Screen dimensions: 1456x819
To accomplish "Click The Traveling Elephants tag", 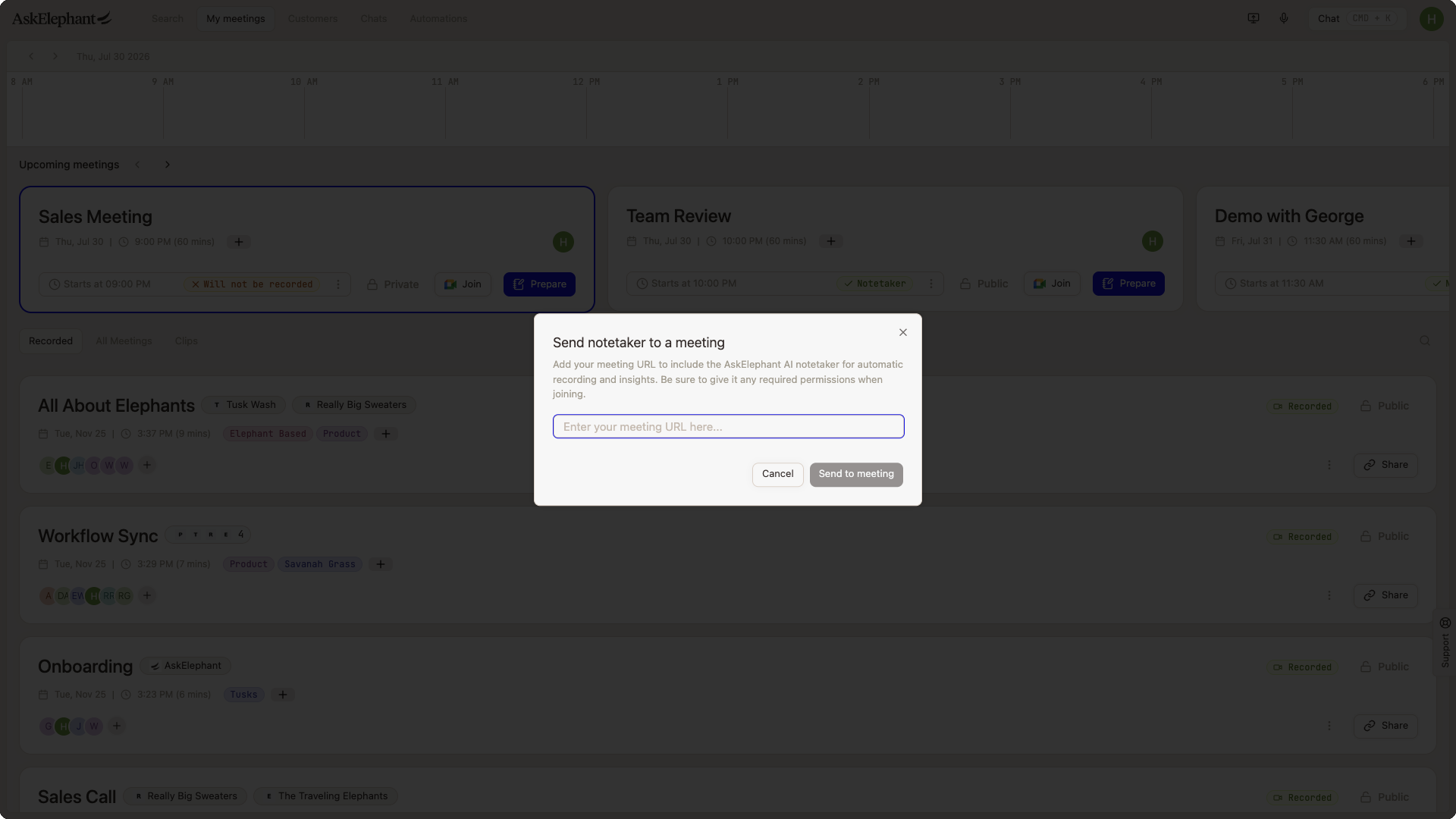I will (x=325, y=796).
